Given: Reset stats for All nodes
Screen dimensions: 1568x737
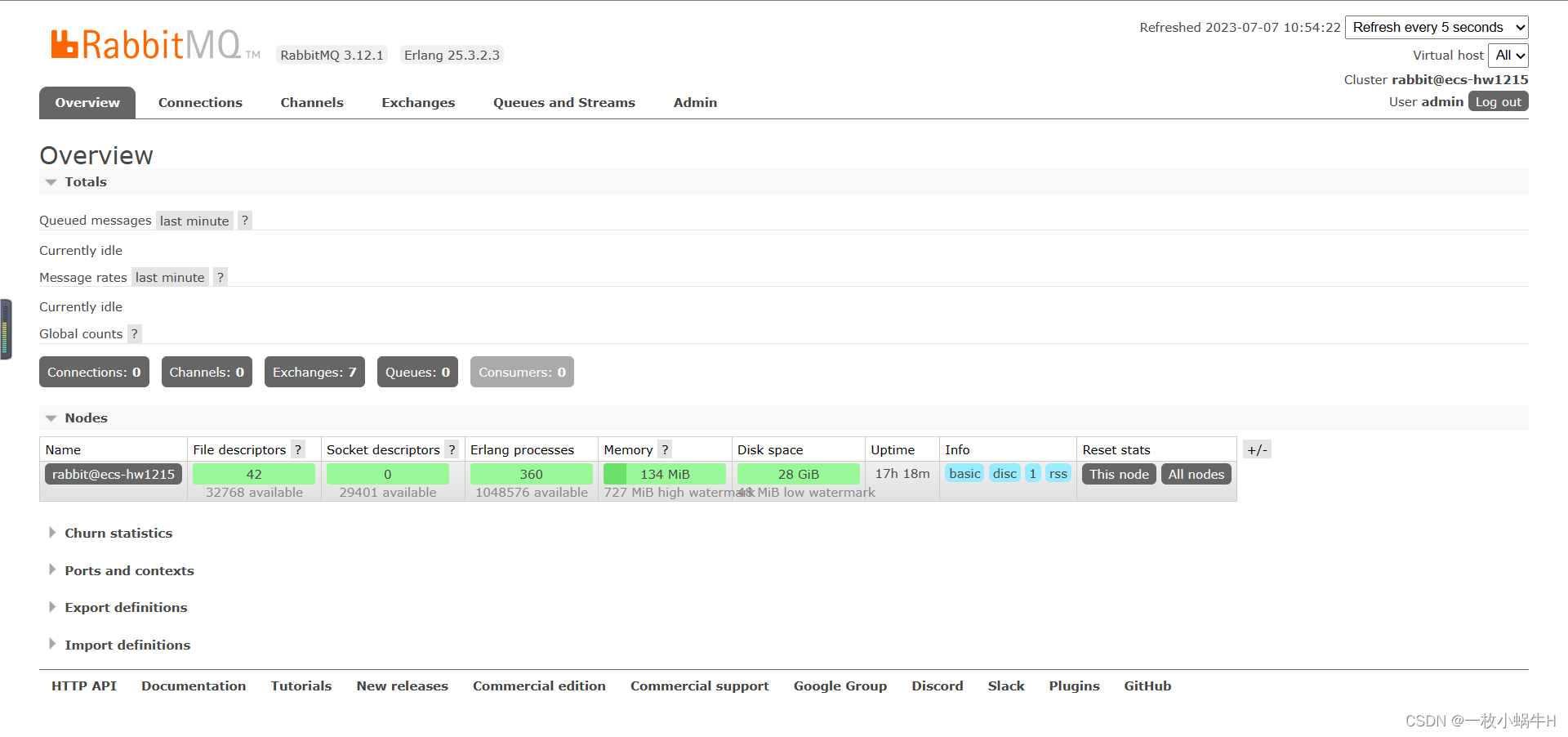Looking at the screenshot, I should (1196, 474).
